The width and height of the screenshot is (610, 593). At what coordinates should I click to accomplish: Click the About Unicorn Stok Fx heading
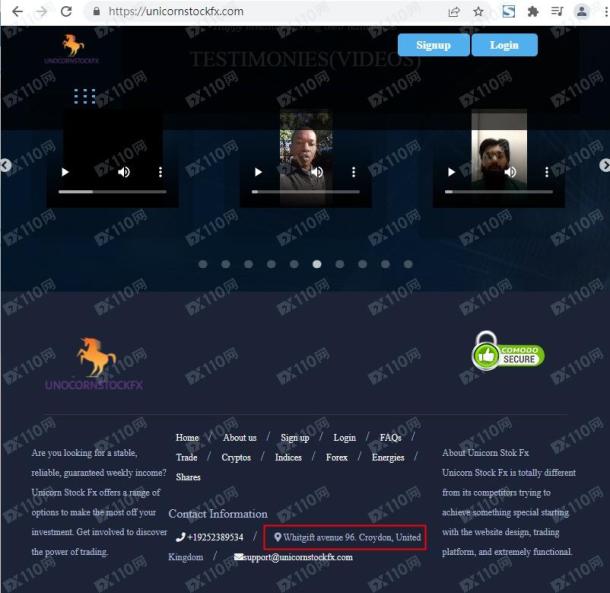pos(486,453)
